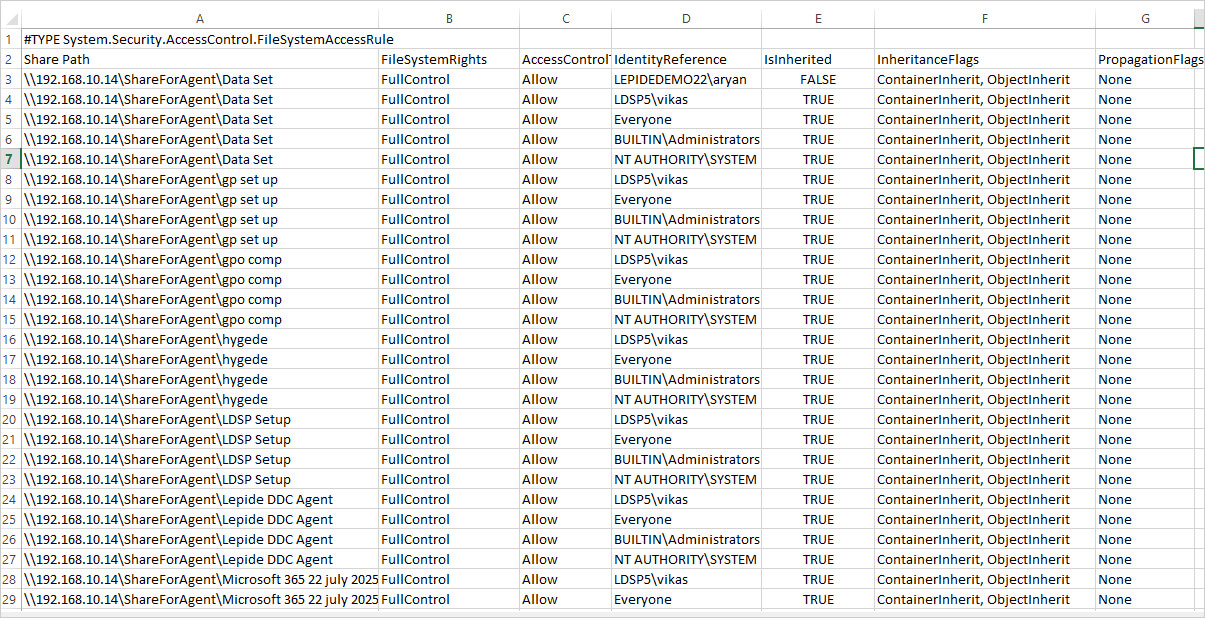This screenshot has width=1205, height=618.
Task: Select the gpo comp path in row 12
Action: pos(200,259)
